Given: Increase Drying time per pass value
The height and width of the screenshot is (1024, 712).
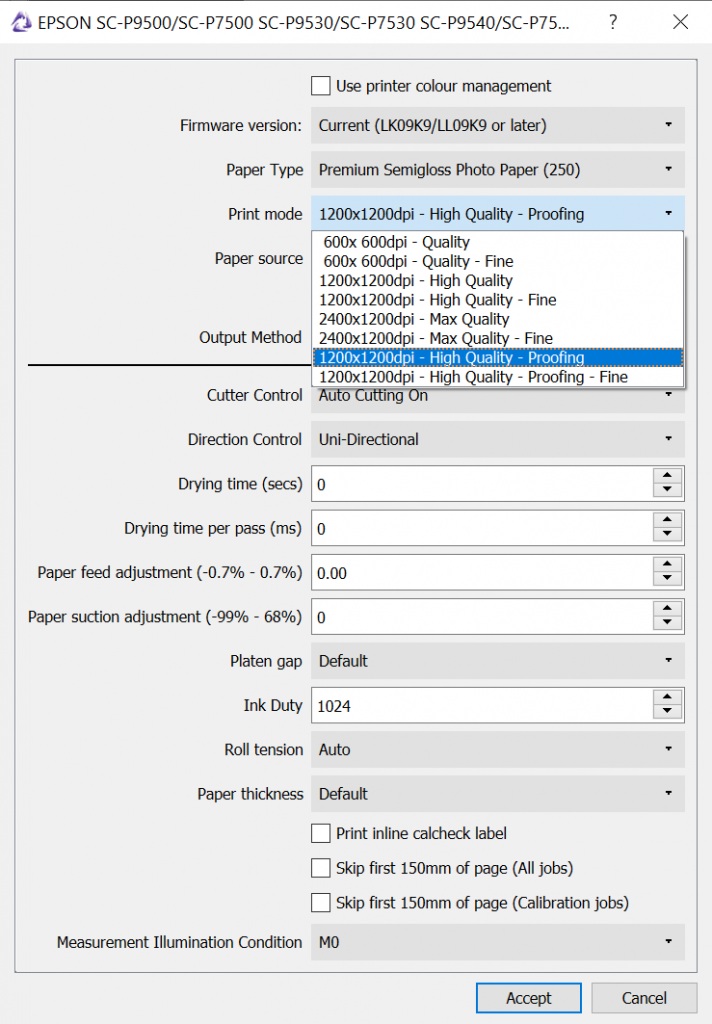Looking at the screenshot, I should pos(667,520).
